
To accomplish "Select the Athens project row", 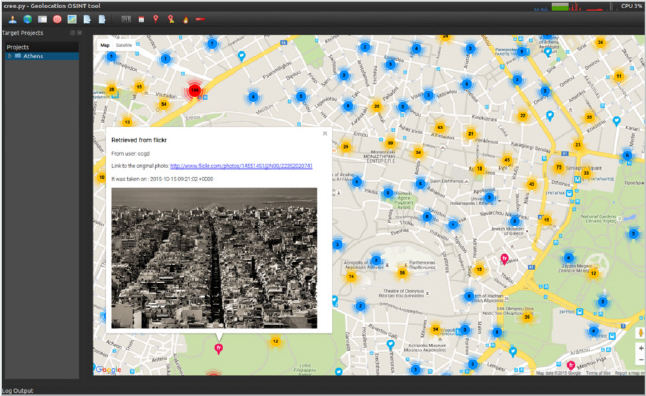I will (x=41, y=56).
